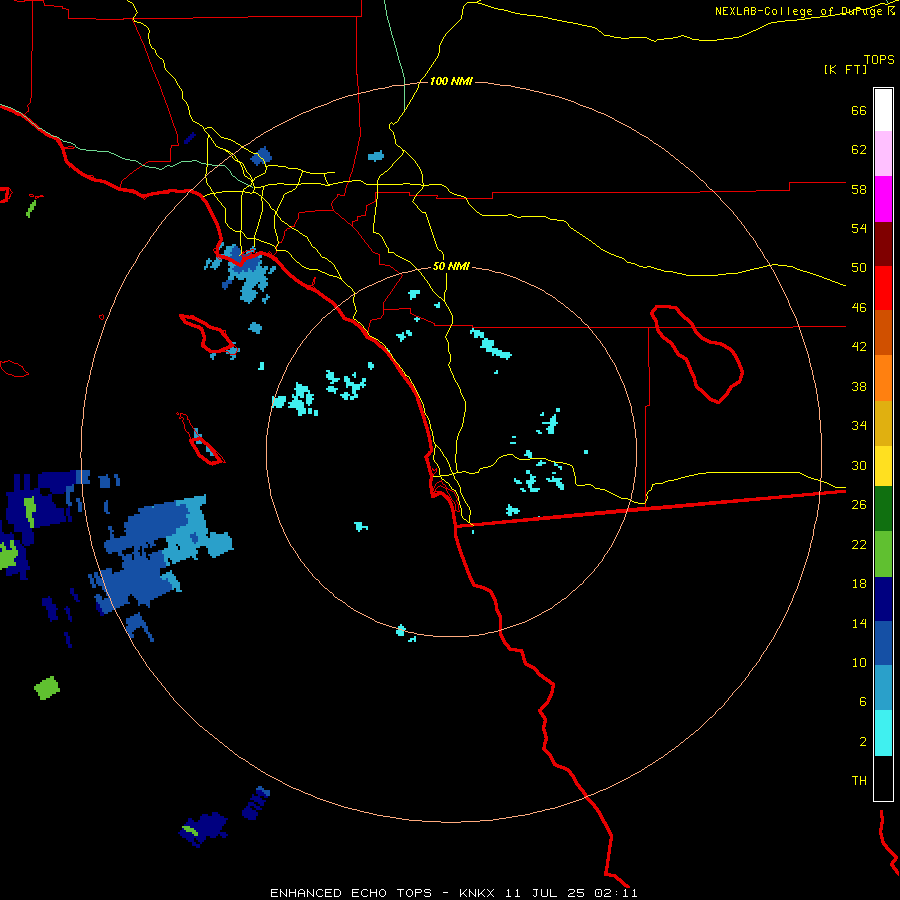Click the "TOPS" legend title
Image resolution: width=900 pixels, height=900 pixels.
(879, 59)
